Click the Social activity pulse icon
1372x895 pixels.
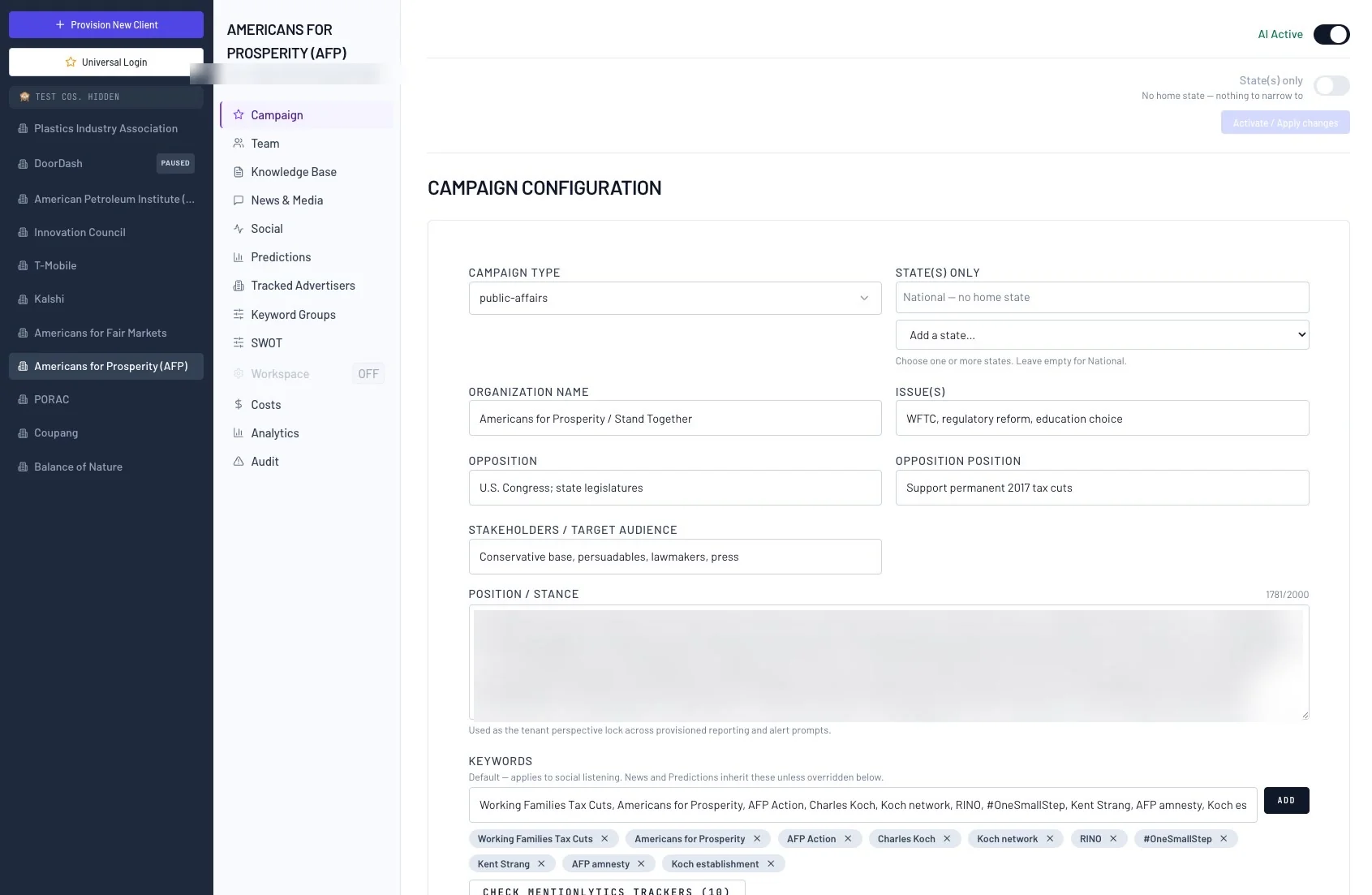tap(239, 229)
